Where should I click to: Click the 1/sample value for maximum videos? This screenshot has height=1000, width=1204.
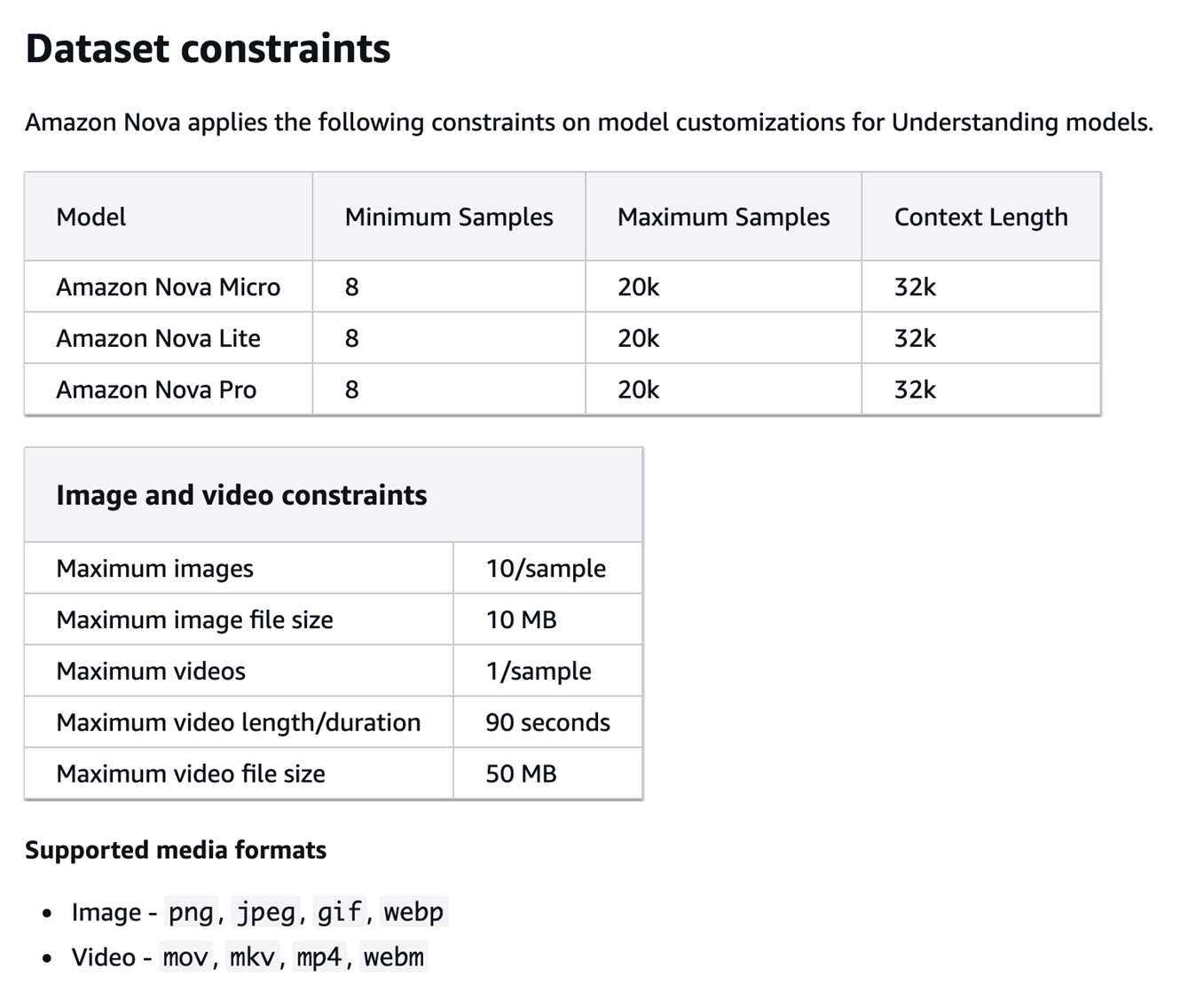coord(538,671)
